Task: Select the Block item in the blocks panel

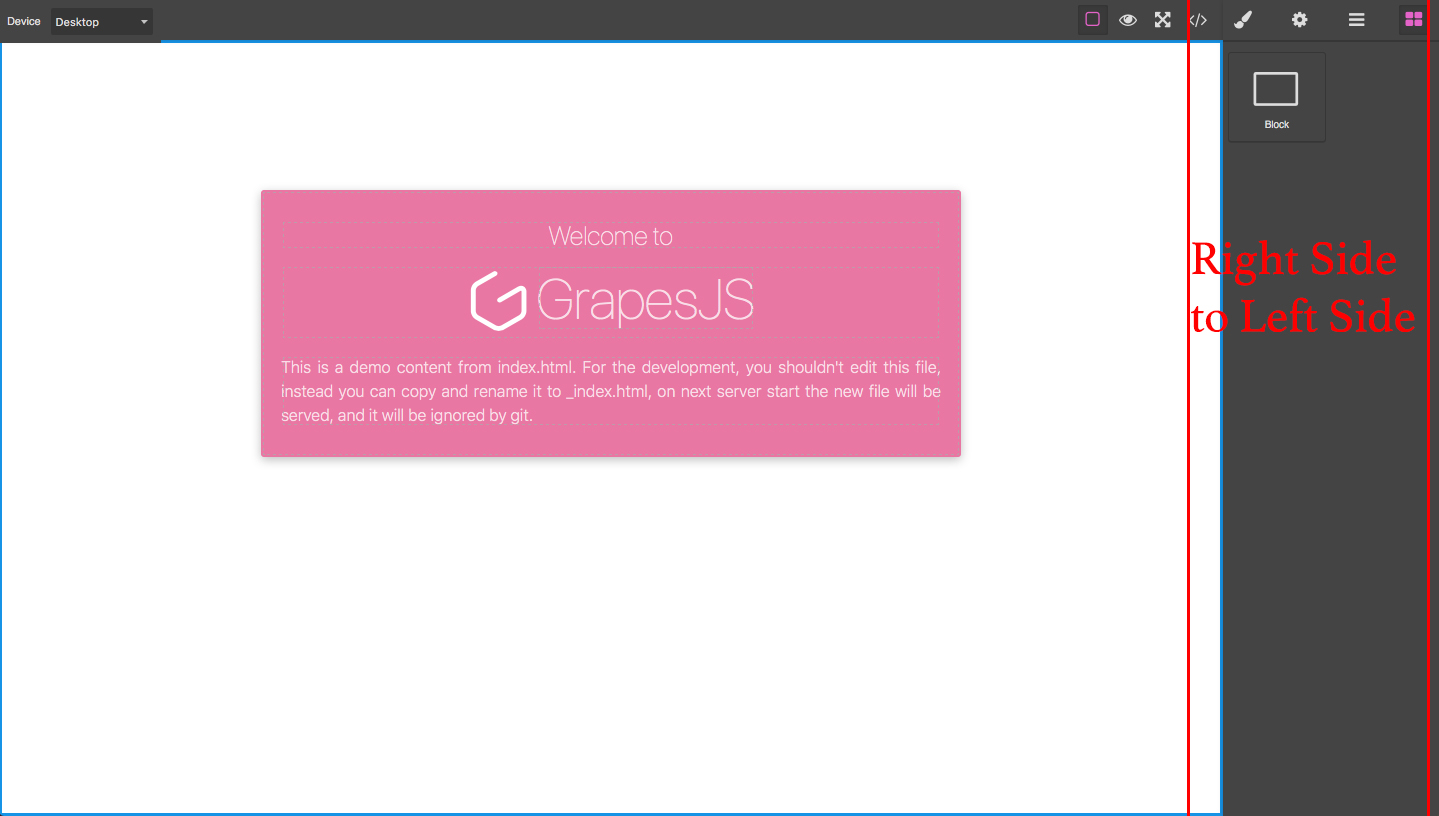Action: tap(1277, 97)
